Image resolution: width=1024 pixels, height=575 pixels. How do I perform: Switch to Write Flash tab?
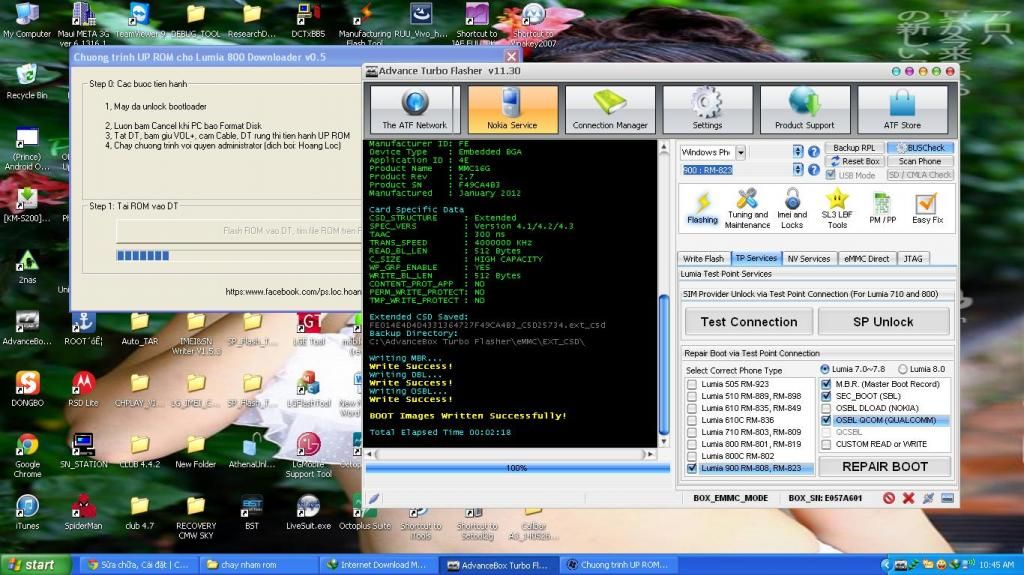(x=703, y=259)
